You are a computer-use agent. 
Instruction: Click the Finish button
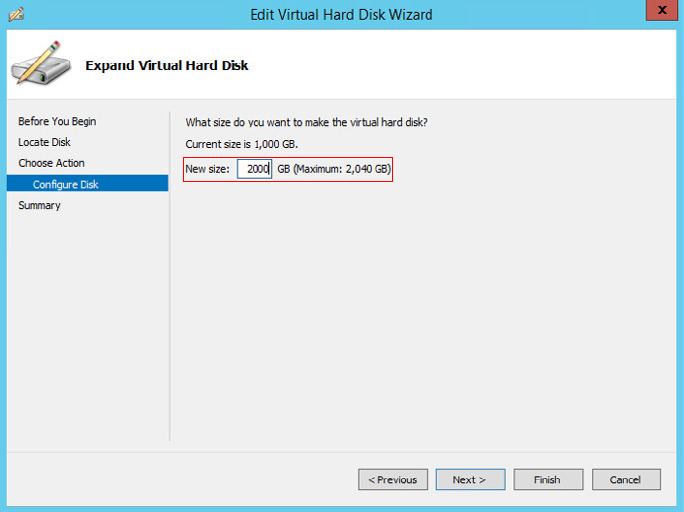click(x=548, y=479)
